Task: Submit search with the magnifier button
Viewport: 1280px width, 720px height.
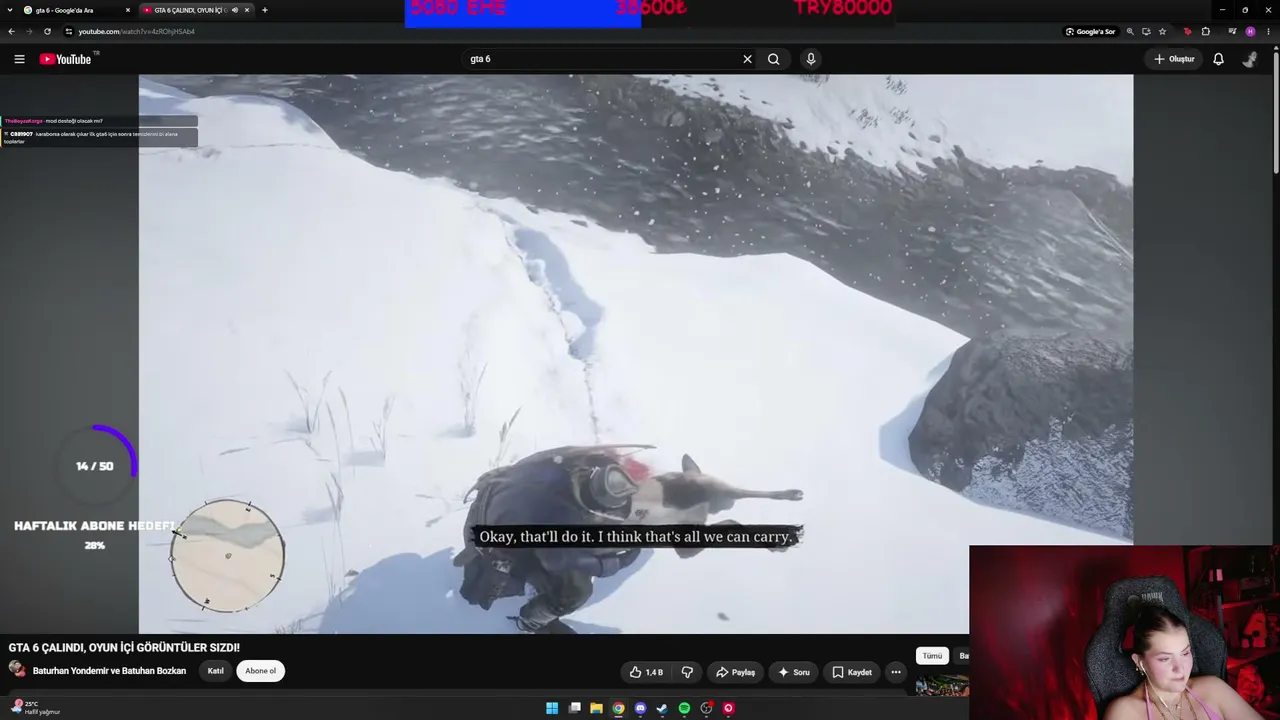Action: 774,59
